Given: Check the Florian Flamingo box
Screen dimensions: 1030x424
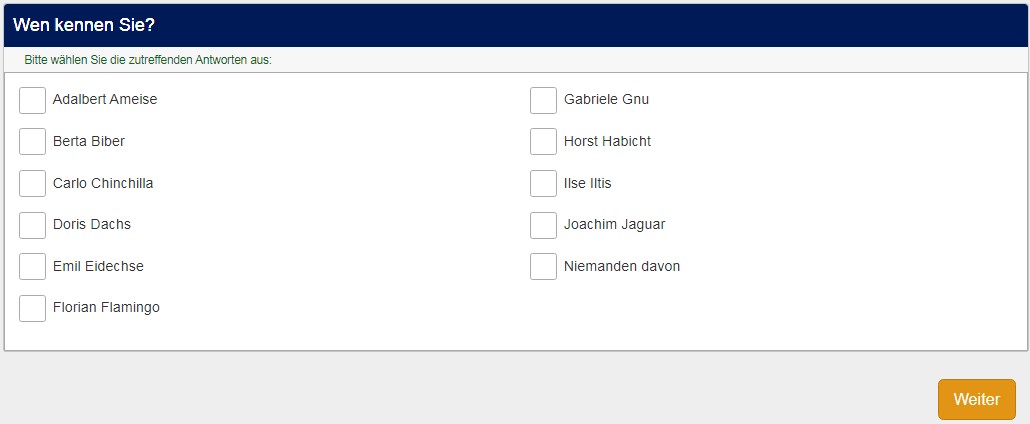Looking at the screenshot, I should click(x=32, y=308).
